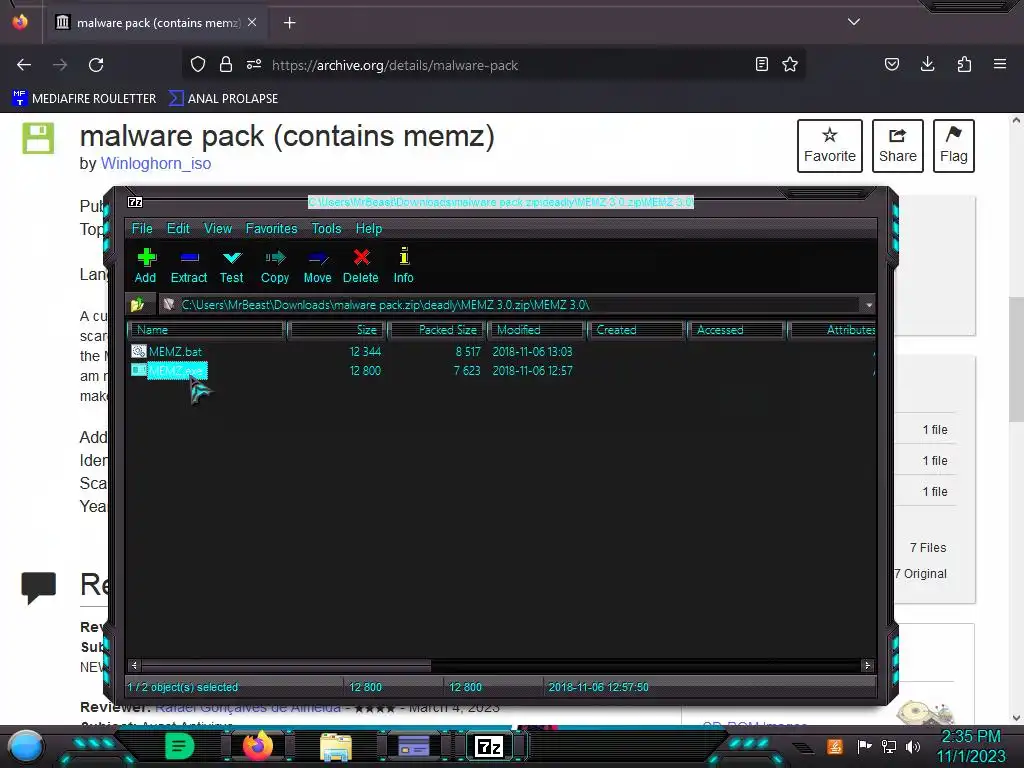Screen dimensions: 1024x768
Task: Sort by Accessed column header
Action: [x=736, y=330]
